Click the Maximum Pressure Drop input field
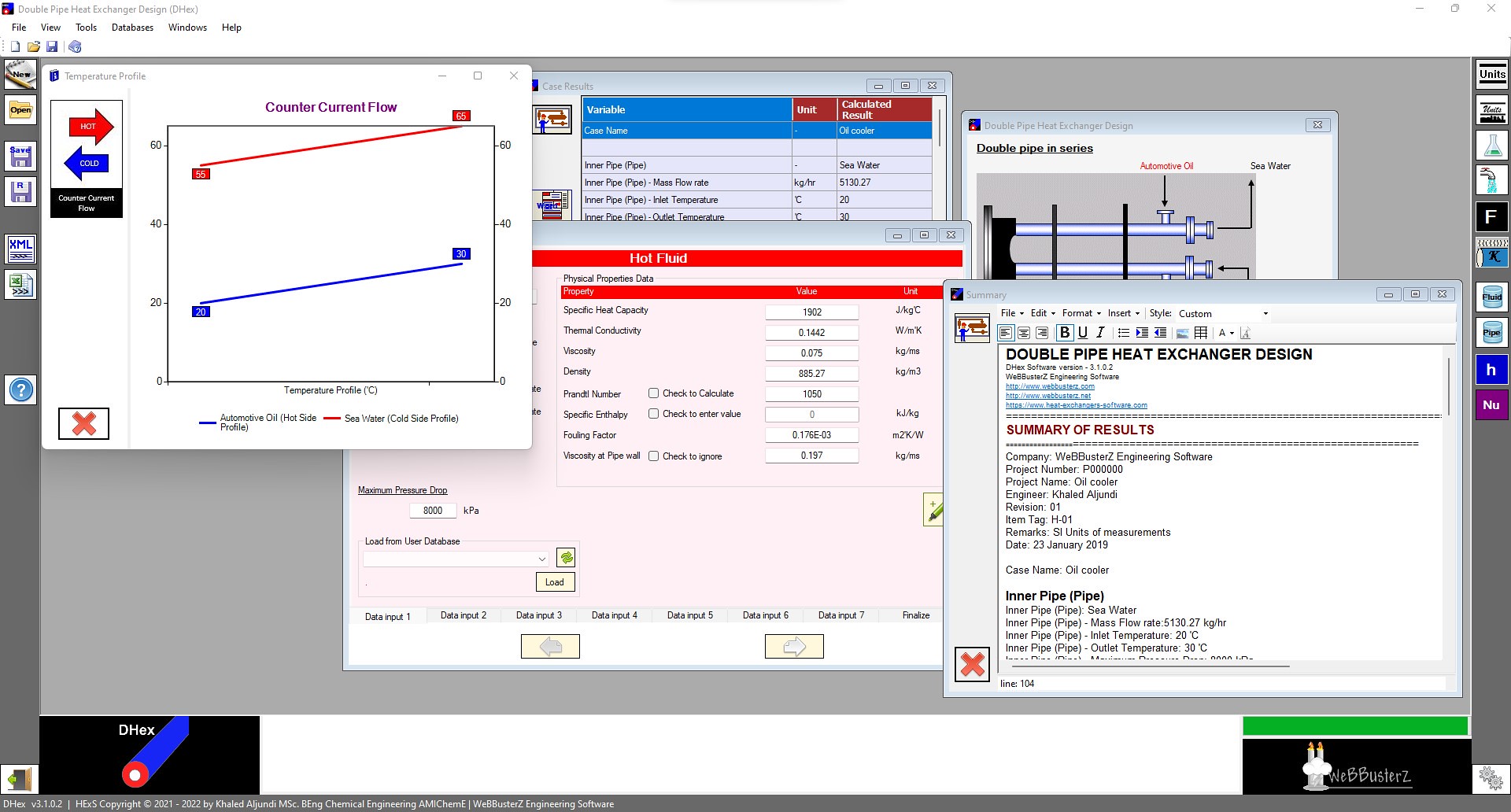The height and width of the screenshot is (812, 1511). pyautogui.click(x=432, y=511)
